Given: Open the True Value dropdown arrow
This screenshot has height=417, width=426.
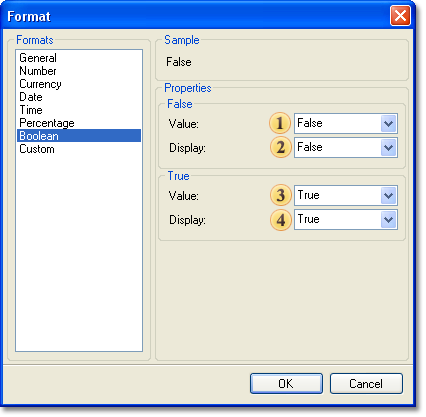Looking at the screenshot, I should point(388,196).
